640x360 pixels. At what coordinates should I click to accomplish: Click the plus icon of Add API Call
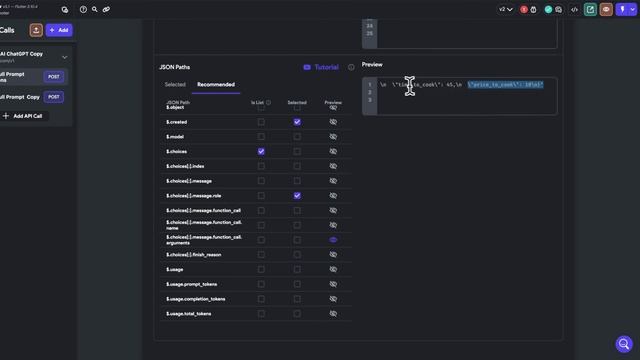coord(6,116)
